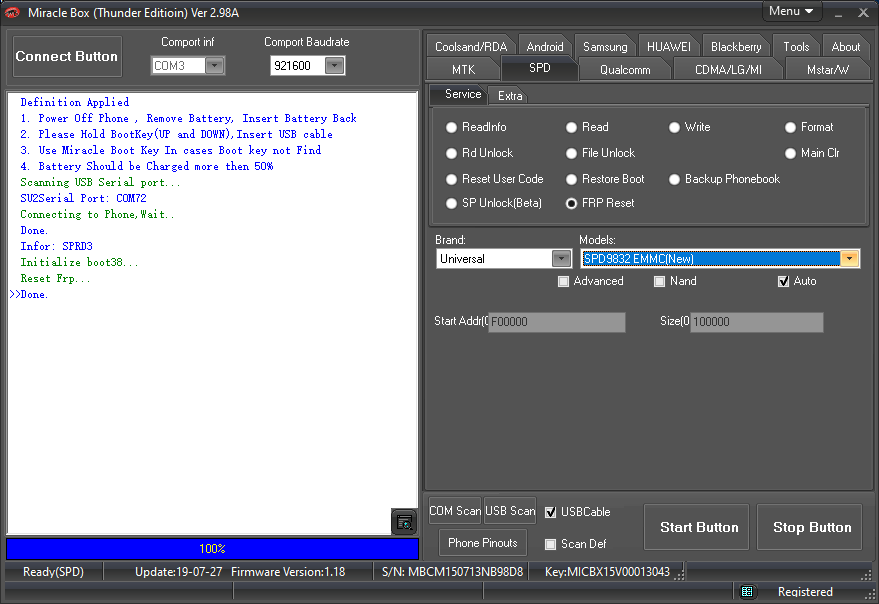Select the Read radio option
The image size is (879, 604).
tap(571, 127)
